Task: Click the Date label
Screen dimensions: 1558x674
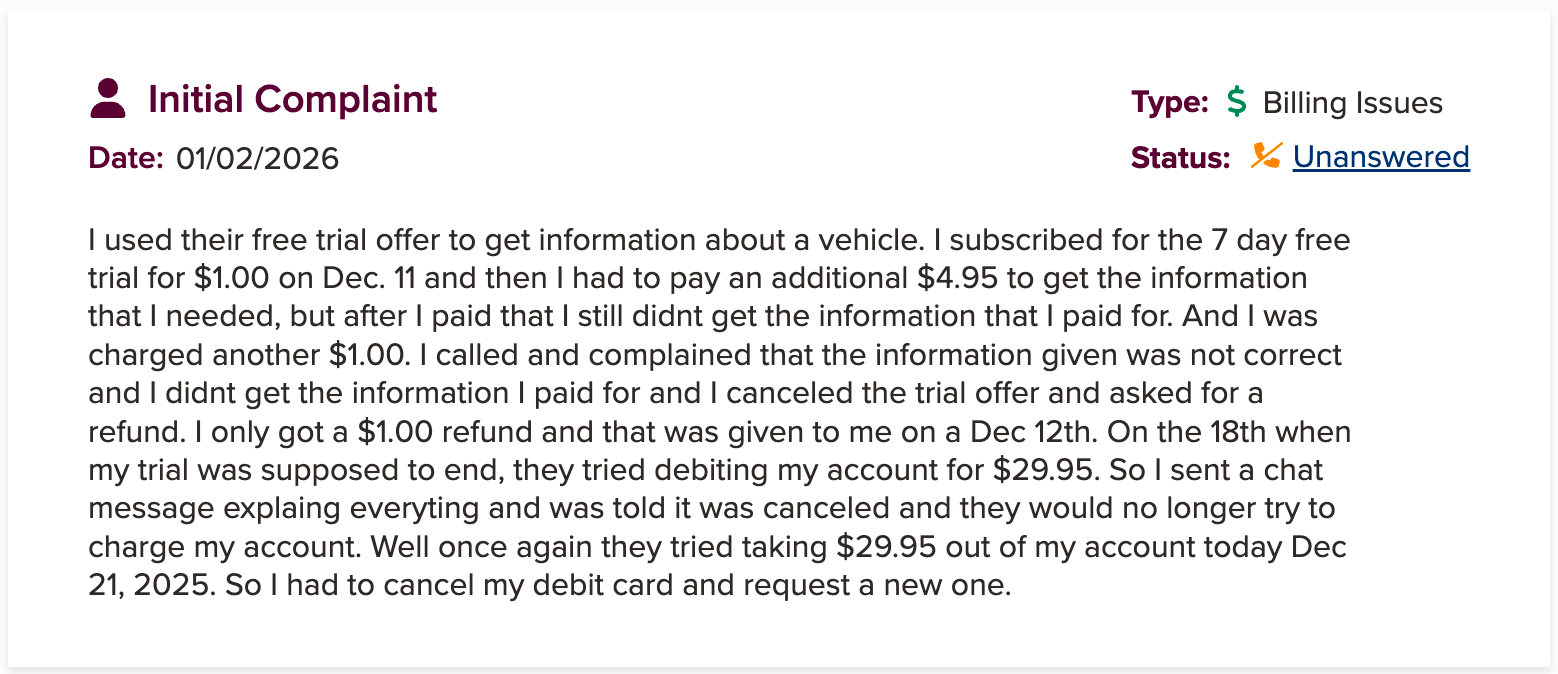Action: click(126, 158)
